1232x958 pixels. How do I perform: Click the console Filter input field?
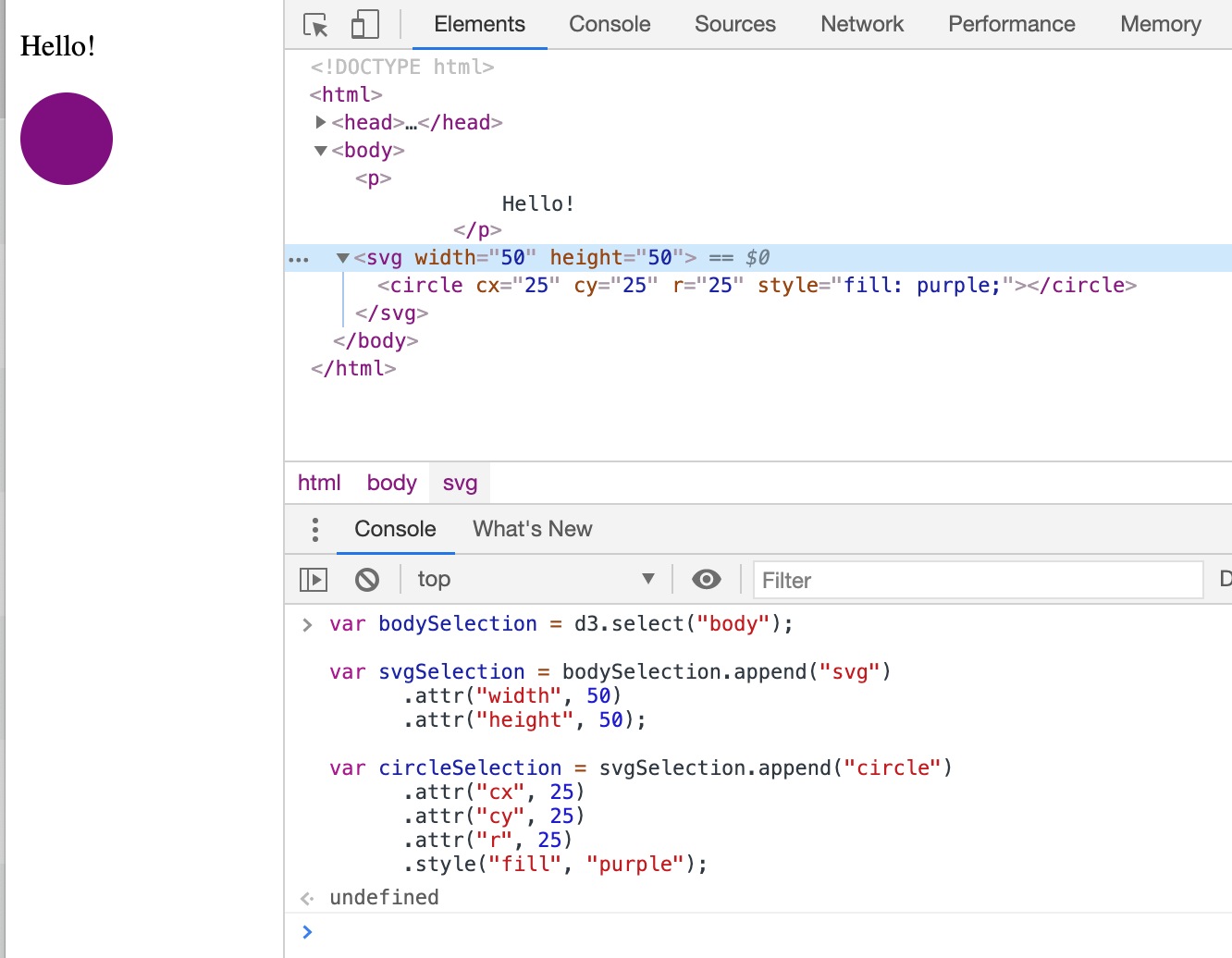[x=977, y=580]
